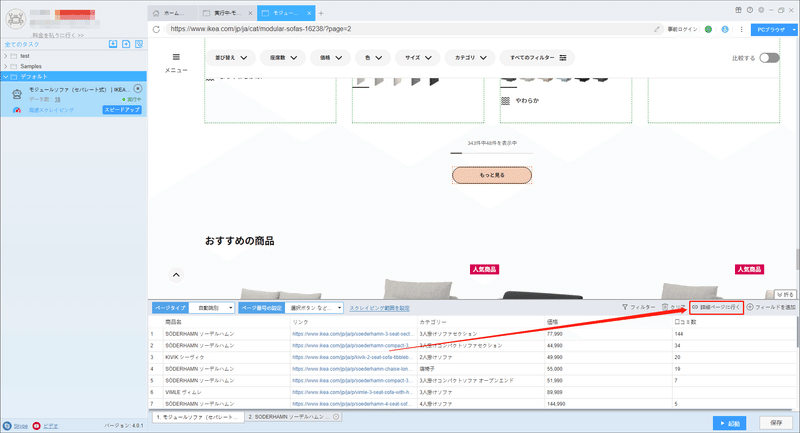Open the three-dot more options menu
Viewport: 800px width, 433px height.
coord(741,29)
